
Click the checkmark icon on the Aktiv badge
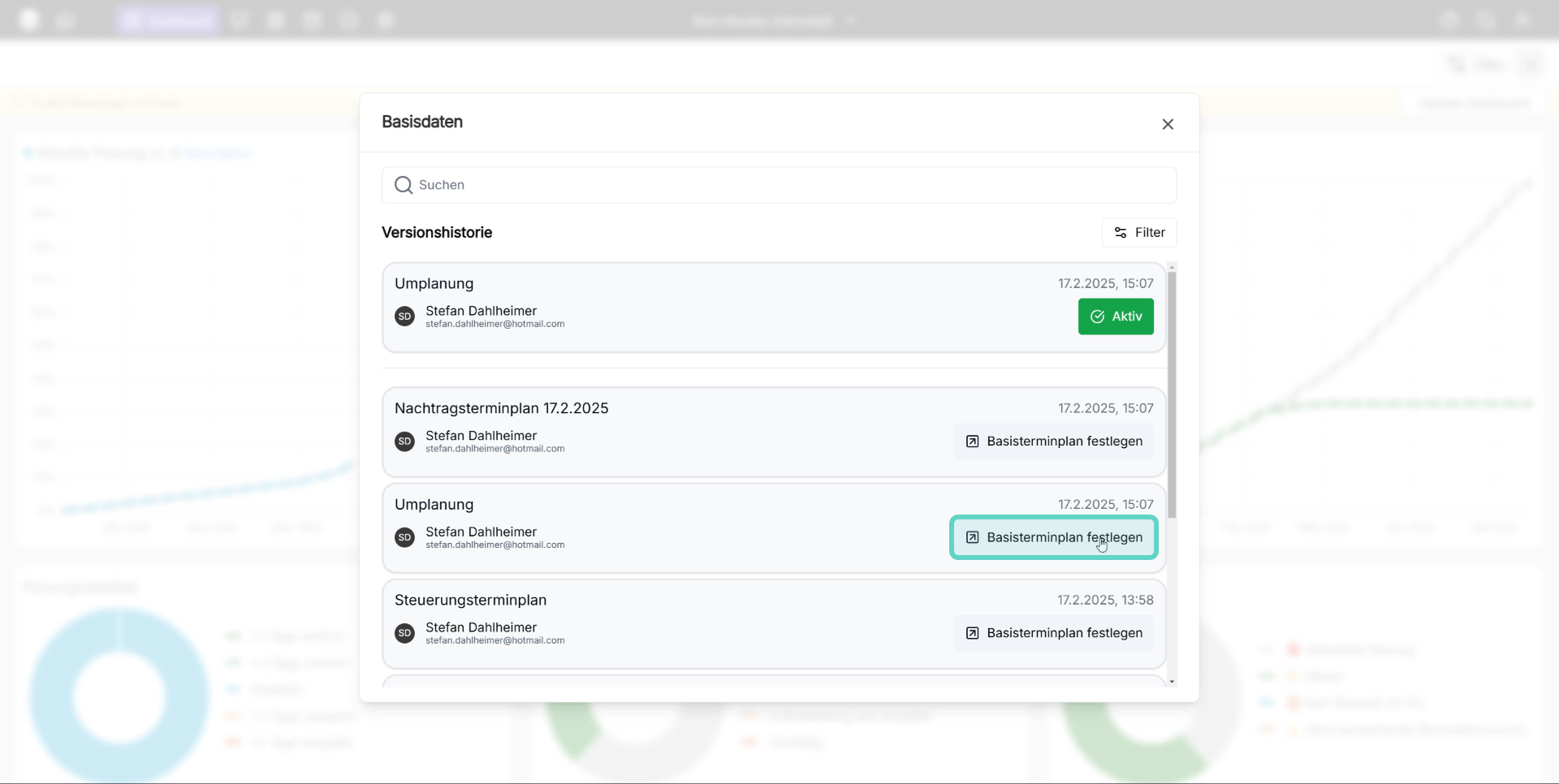click(x=1097, y=317)
